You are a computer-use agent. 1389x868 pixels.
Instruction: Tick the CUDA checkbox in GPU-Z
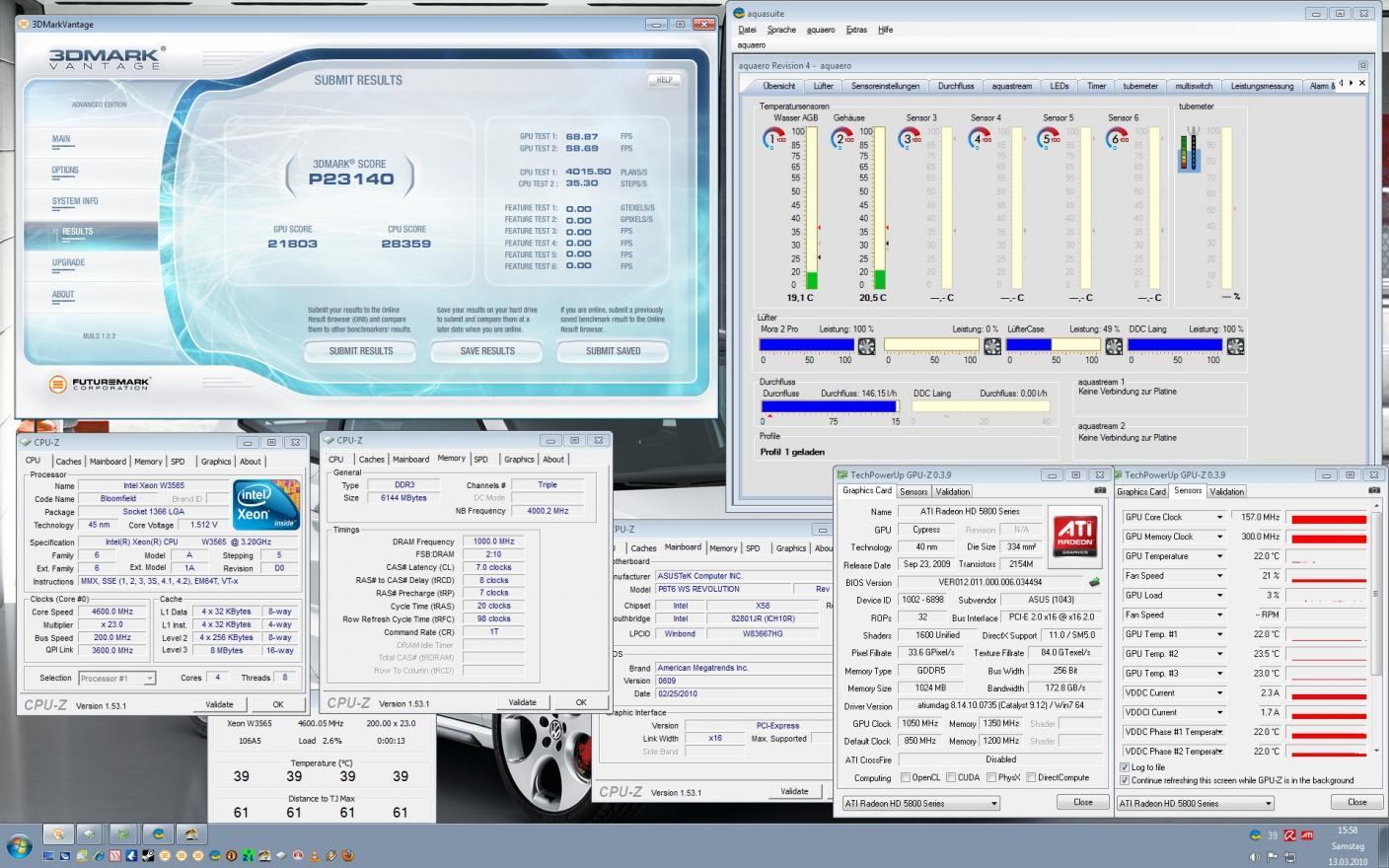951,777
